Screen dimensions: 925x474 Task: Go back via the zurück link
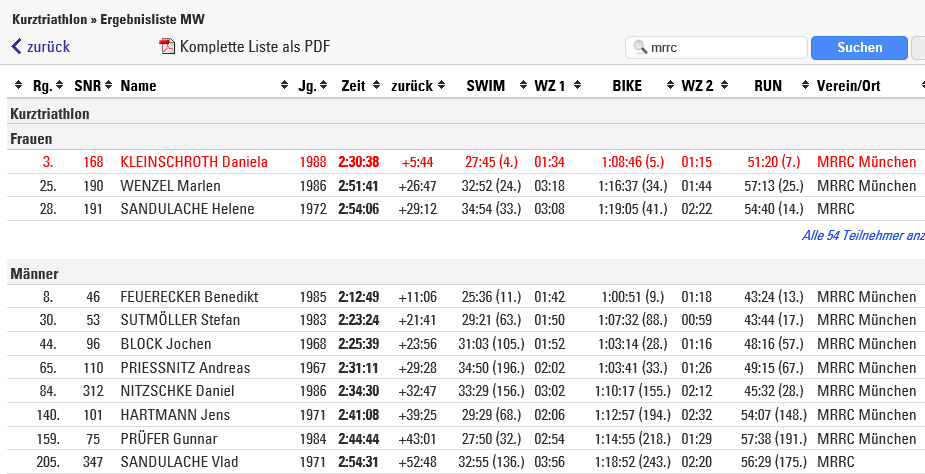pyautogui.click(x=48, y=47)
